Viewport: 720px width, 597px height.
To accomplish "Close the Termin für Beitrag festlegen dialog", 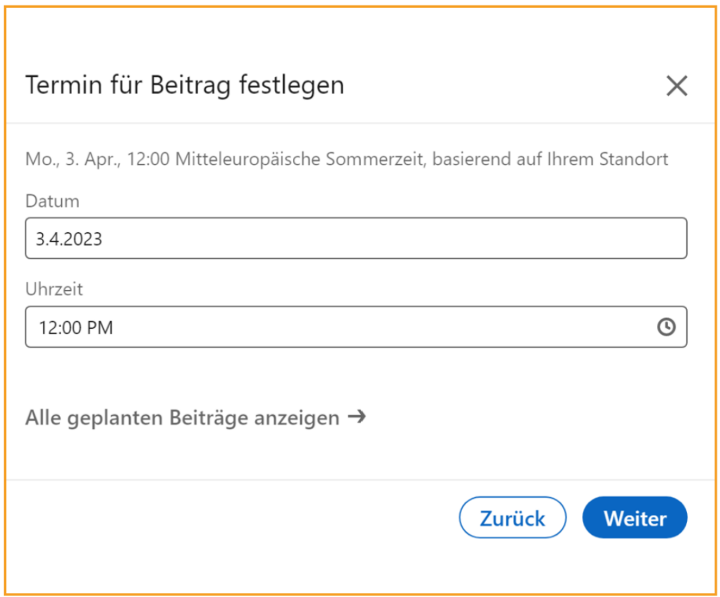I will [676, 86].
